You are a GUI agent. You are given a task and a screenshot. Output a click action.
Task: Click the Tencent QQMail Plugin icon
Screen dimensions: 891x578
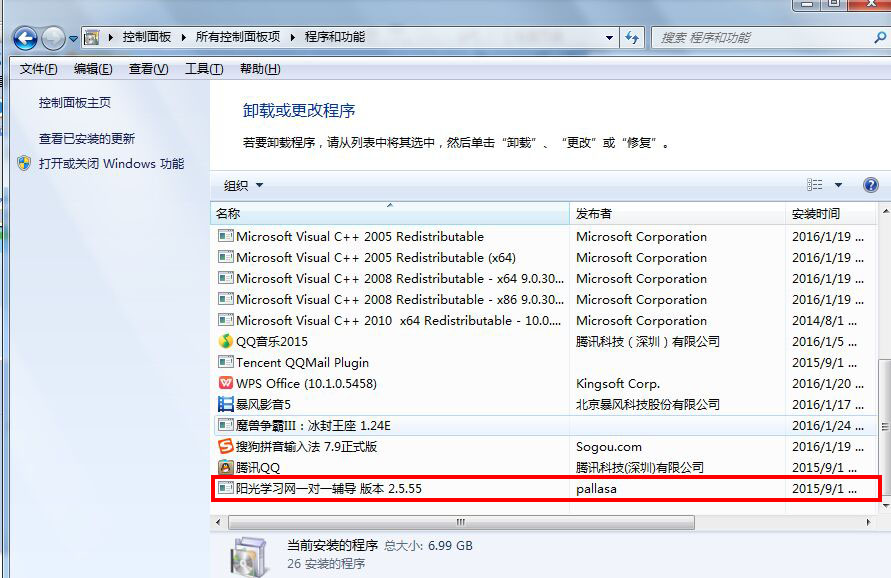pos(226,362)
